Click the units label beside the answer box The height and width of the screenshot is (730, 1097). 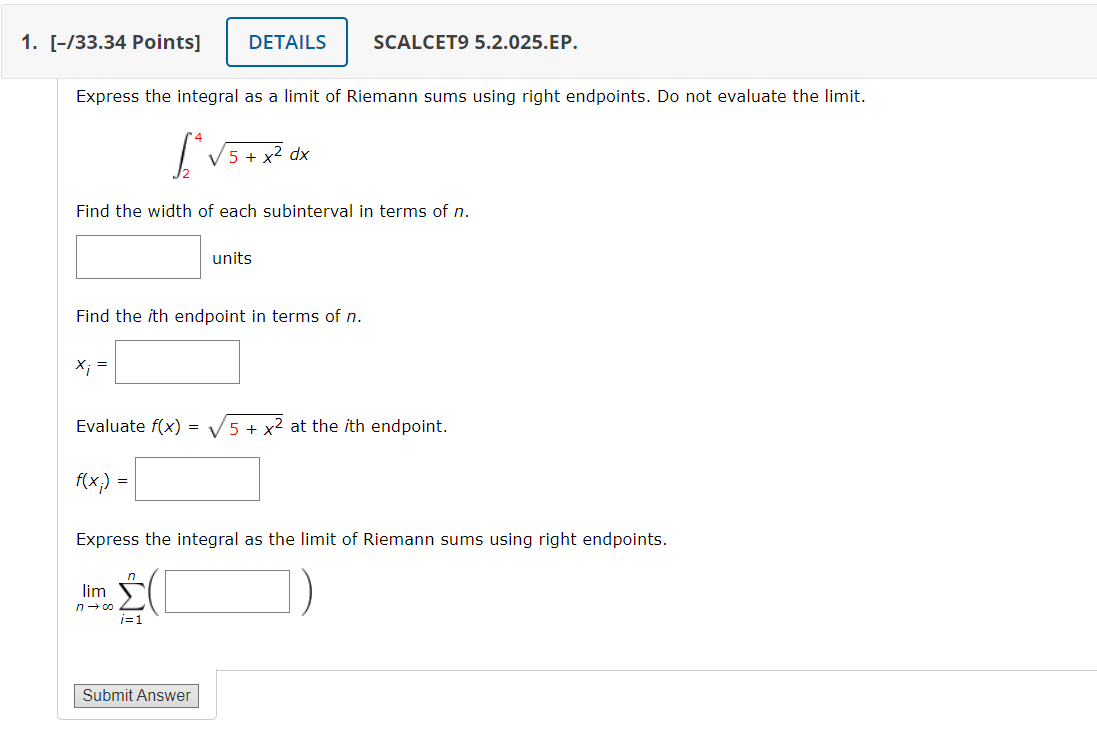point(231,258)
